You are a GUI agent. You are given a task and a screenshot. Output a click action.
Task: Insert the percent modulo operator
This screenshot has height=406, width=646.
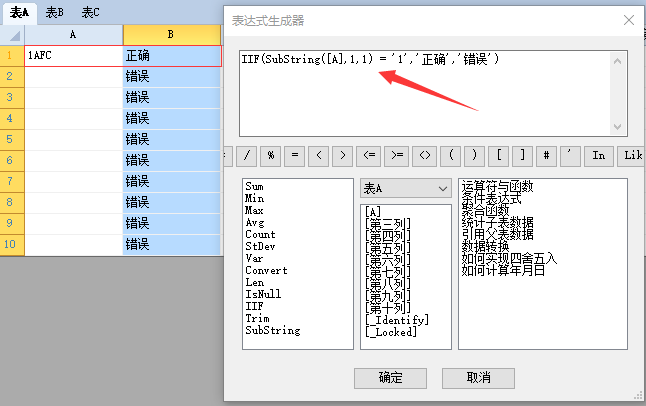pos(269,155)
